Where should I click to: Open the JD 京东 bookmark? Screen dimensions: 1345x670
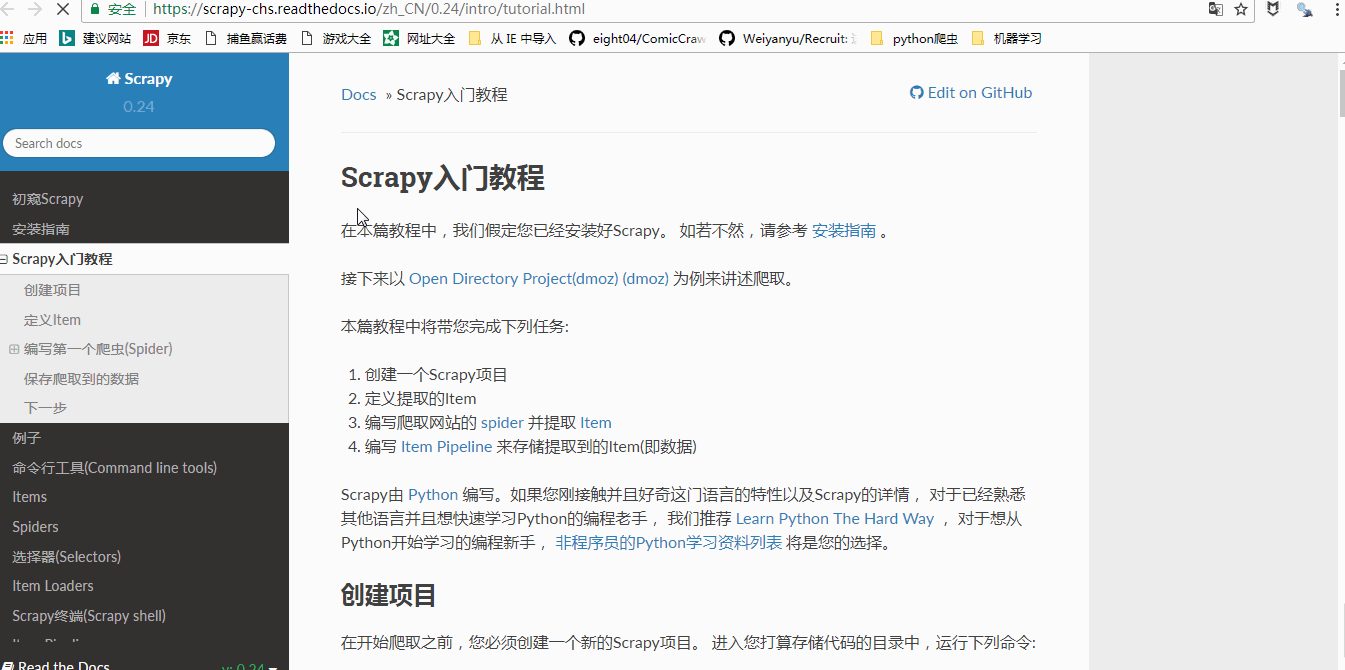click(x=167, y=38)
